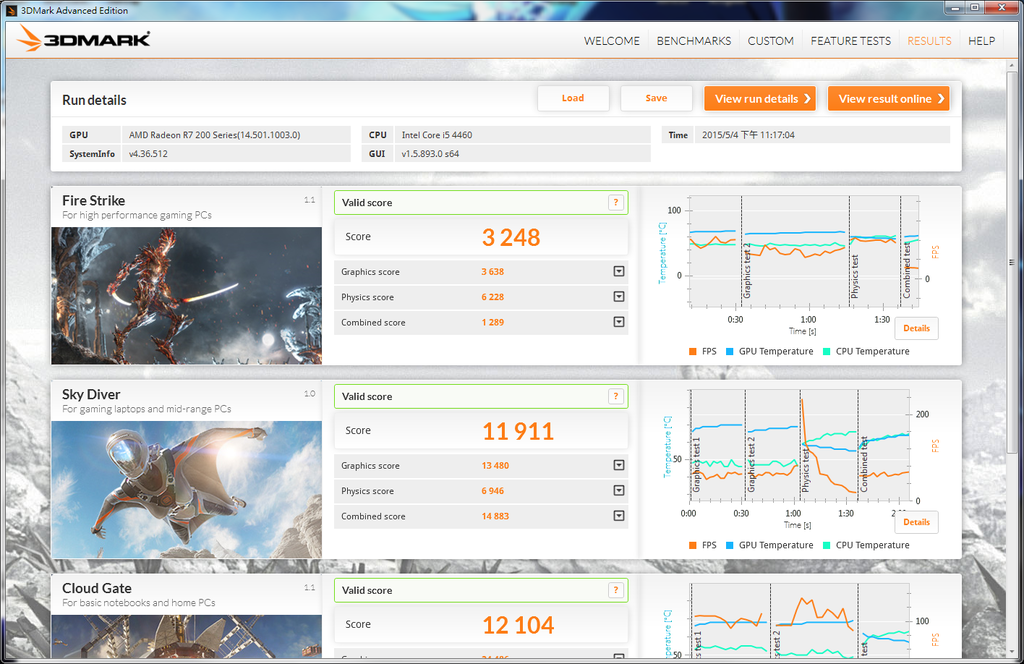Expand Sky Diver Combined score details
The width and height of the screenshot is (1024, 664).
click(619, 517)
